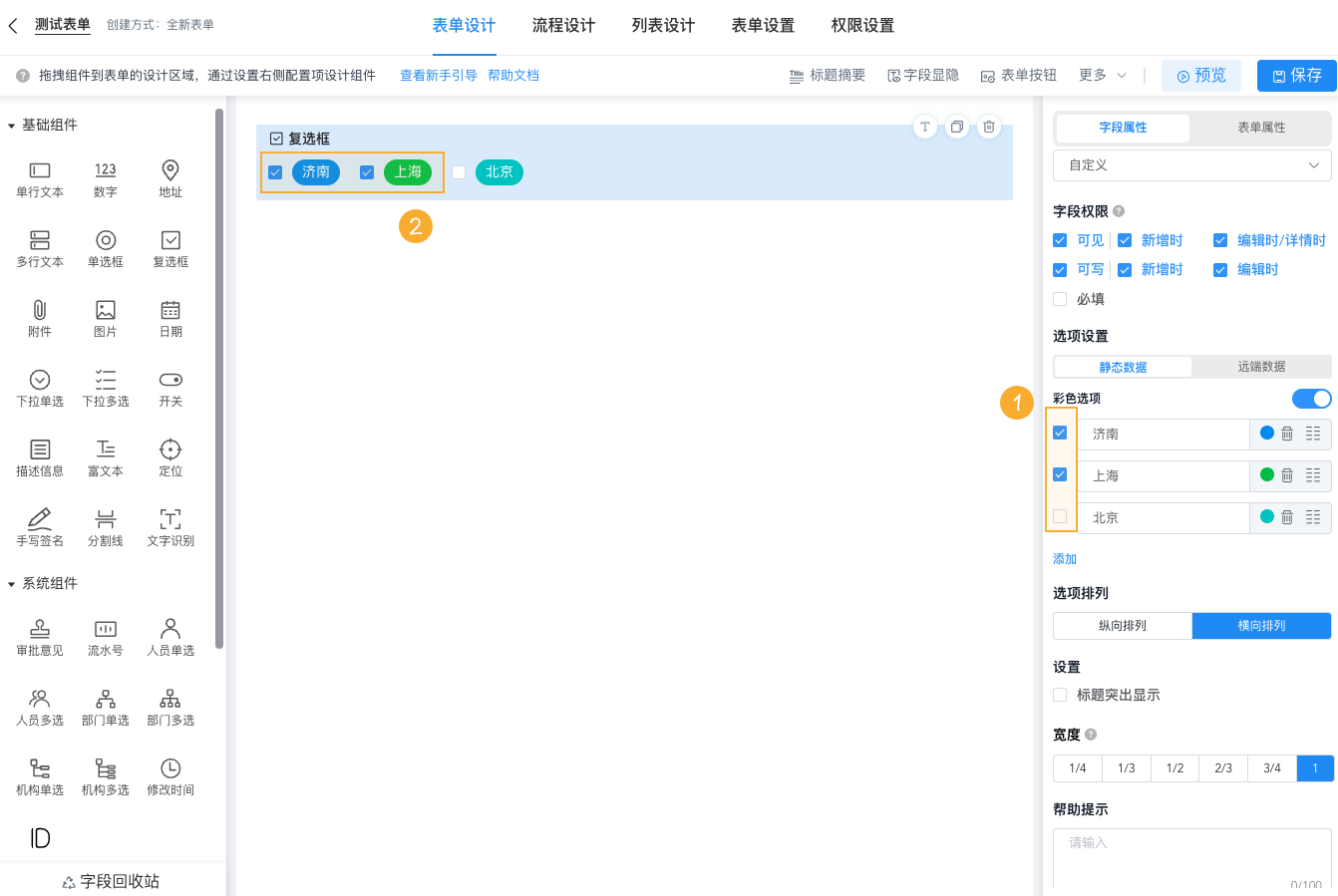Open detail settings for the 上海 option
This screenshot has width=1338, height=896.
(x=1314, y=475)
